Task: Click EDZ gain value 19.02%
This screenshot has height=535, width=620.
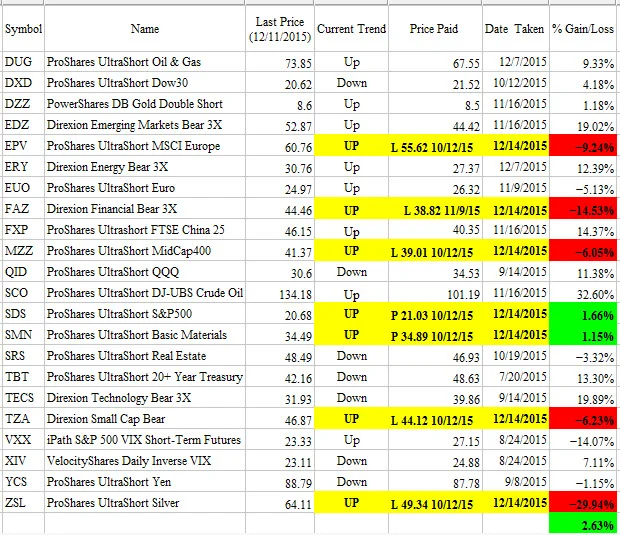Action: [x=583, y=125]
